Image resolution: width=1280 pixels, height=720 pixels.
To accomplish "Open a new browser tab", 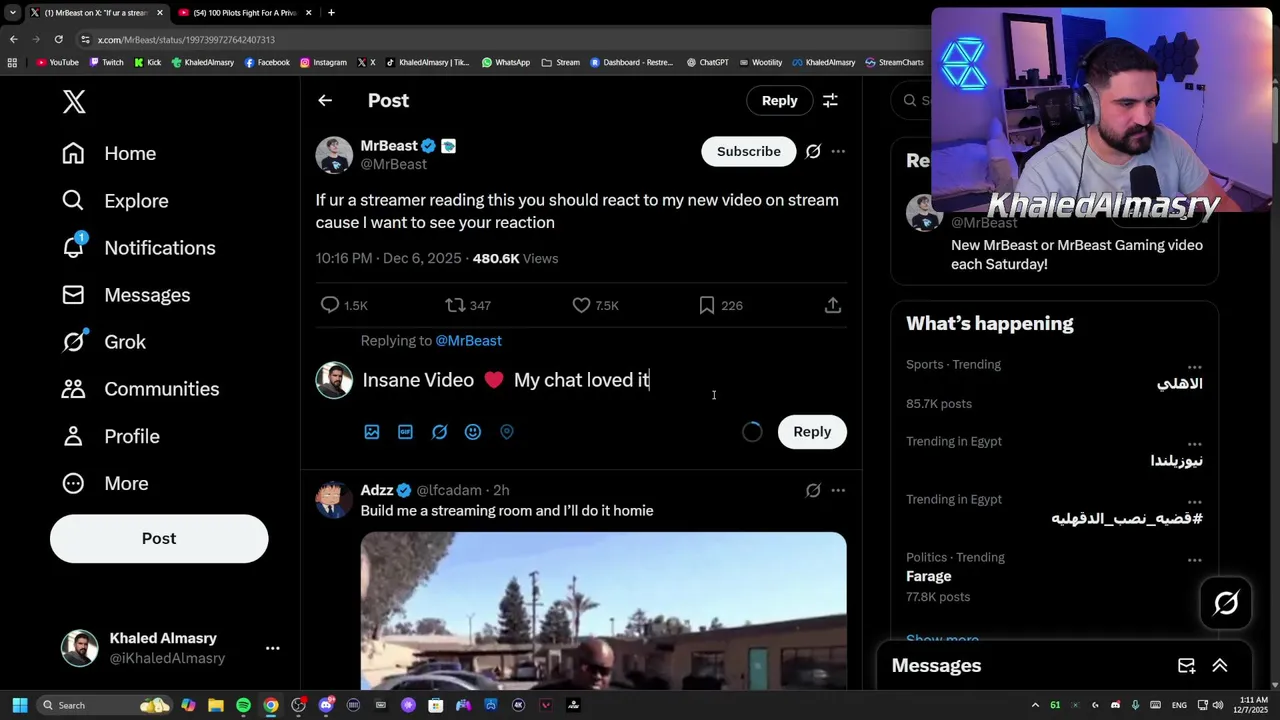I will [331, 13].
